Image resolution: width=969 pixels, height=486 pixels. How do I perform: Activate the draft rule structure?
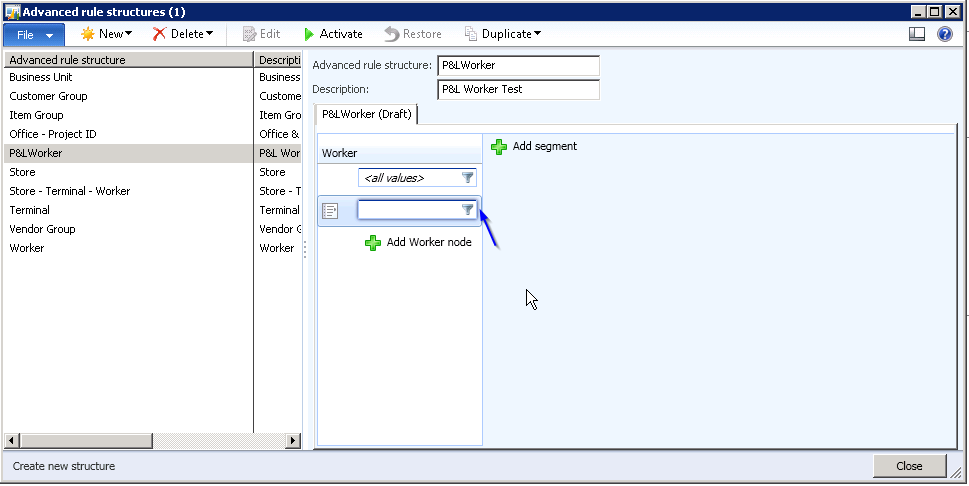(333, 34)
